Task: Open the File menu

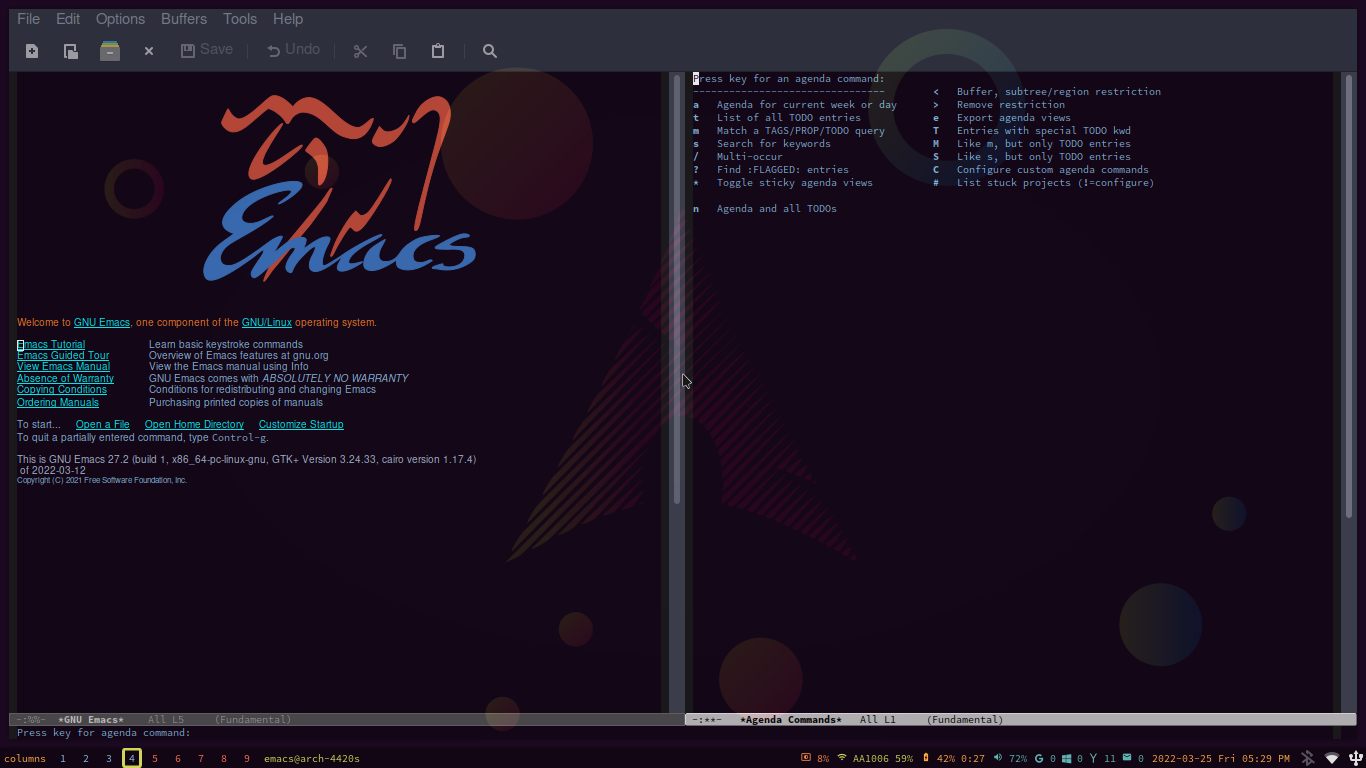Action: pos(28,19)
